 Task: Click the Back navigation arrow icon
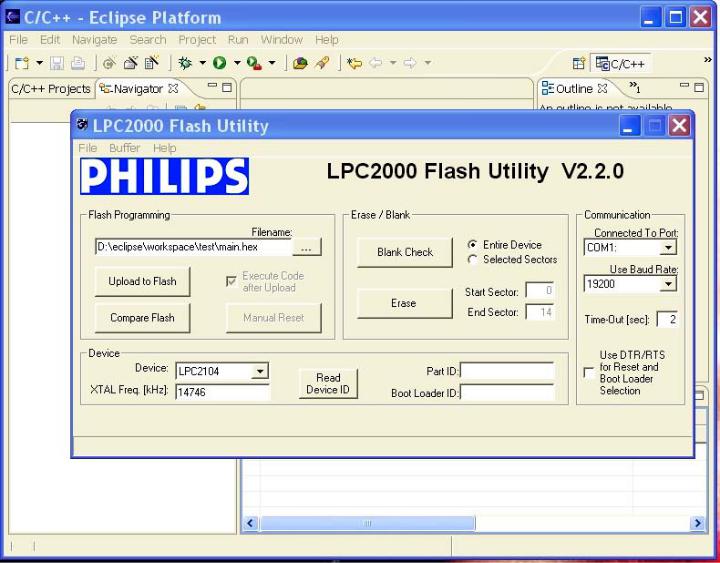376,63
